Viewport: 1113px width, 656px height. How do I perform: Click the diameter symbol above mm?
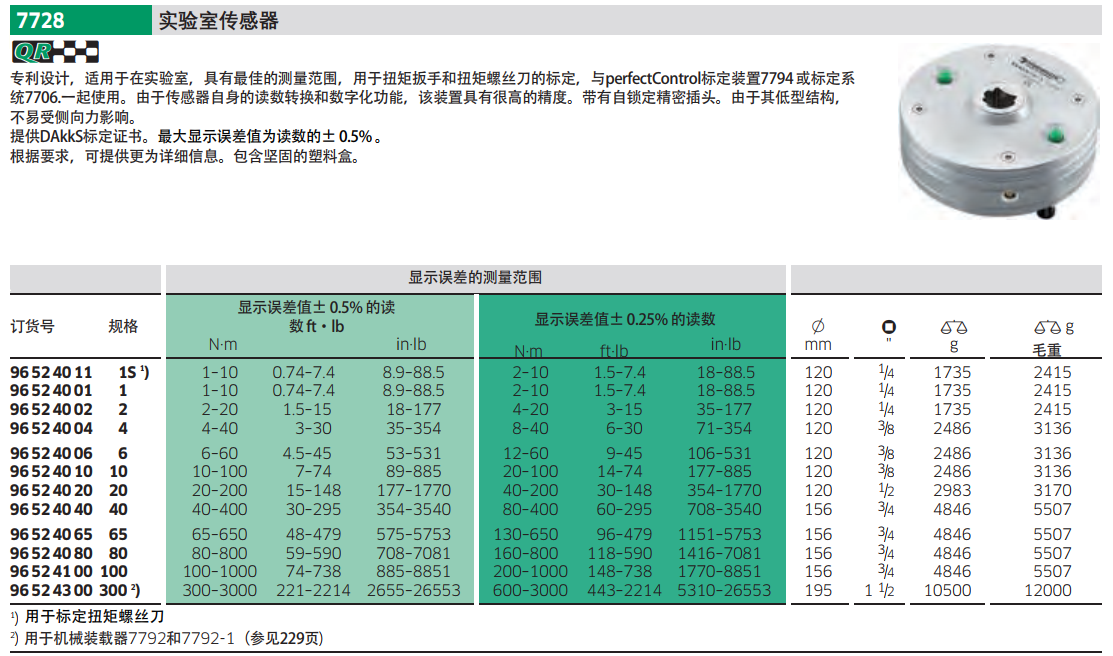click(817, 327)
